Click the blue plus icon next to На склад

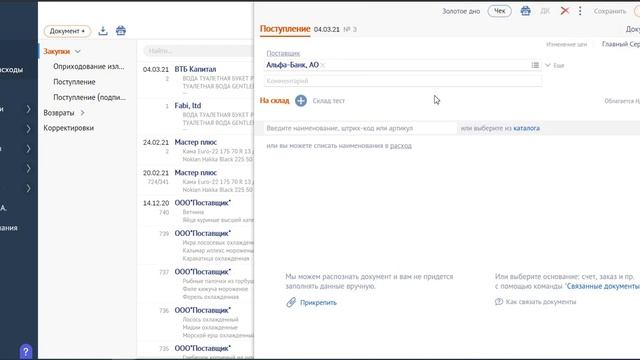click(301, 100)
